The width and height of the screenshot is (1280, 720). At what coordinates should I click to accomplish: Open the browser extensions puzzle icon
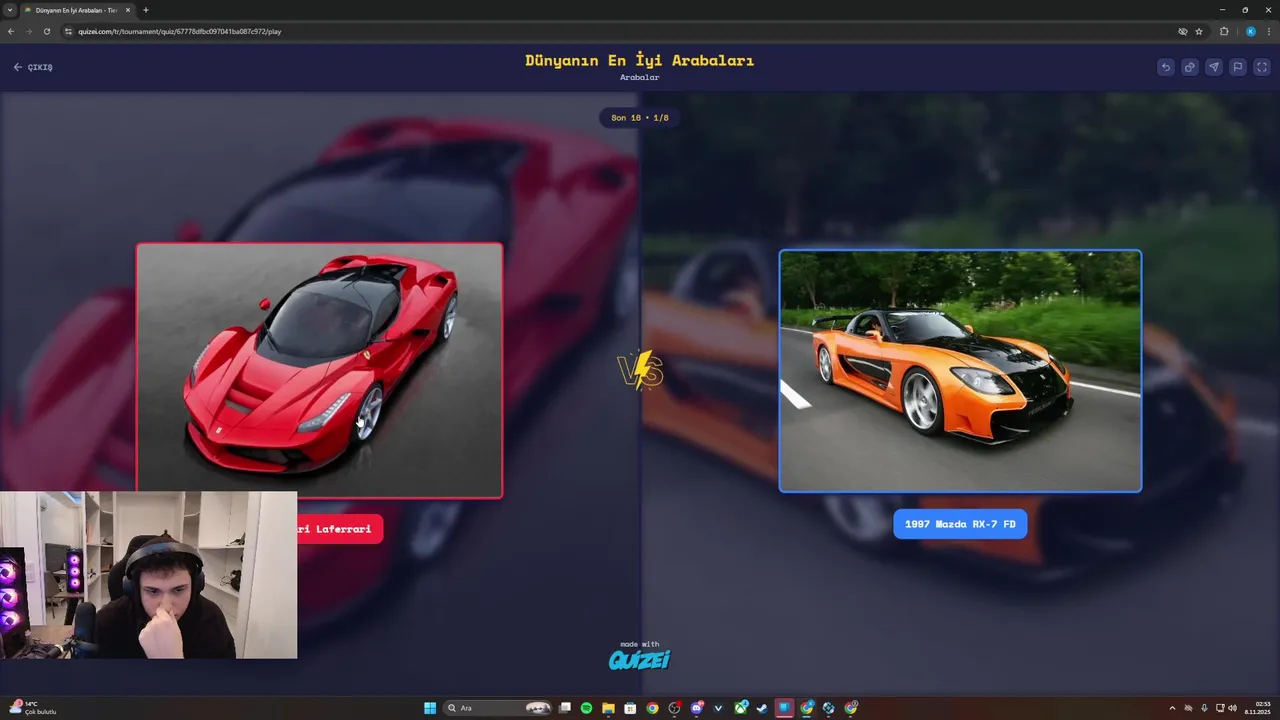pyautogui.click(x=1224, y=31)
